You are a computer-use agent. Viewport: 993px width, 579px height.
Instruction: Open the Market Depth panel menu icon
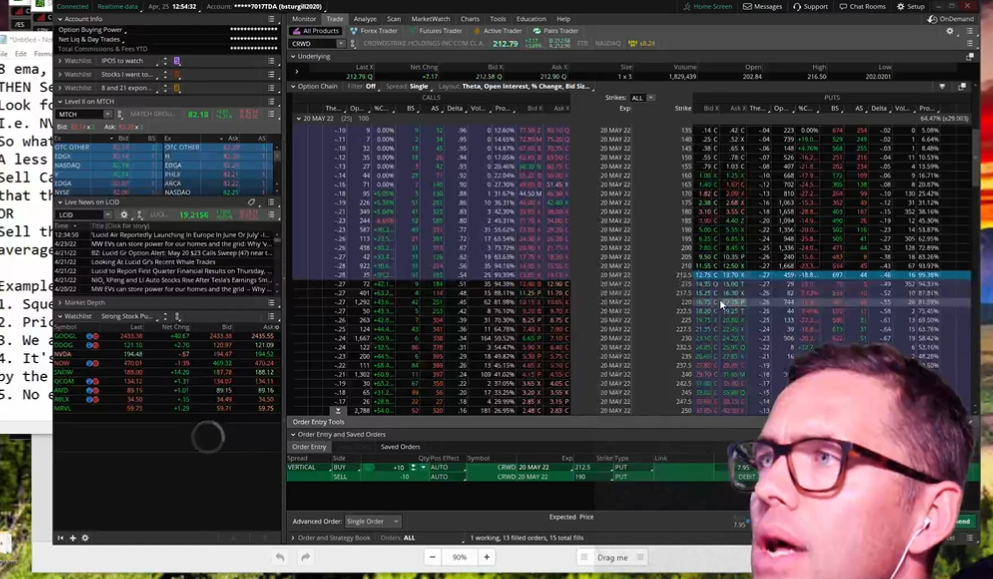[x=271, y=303]
